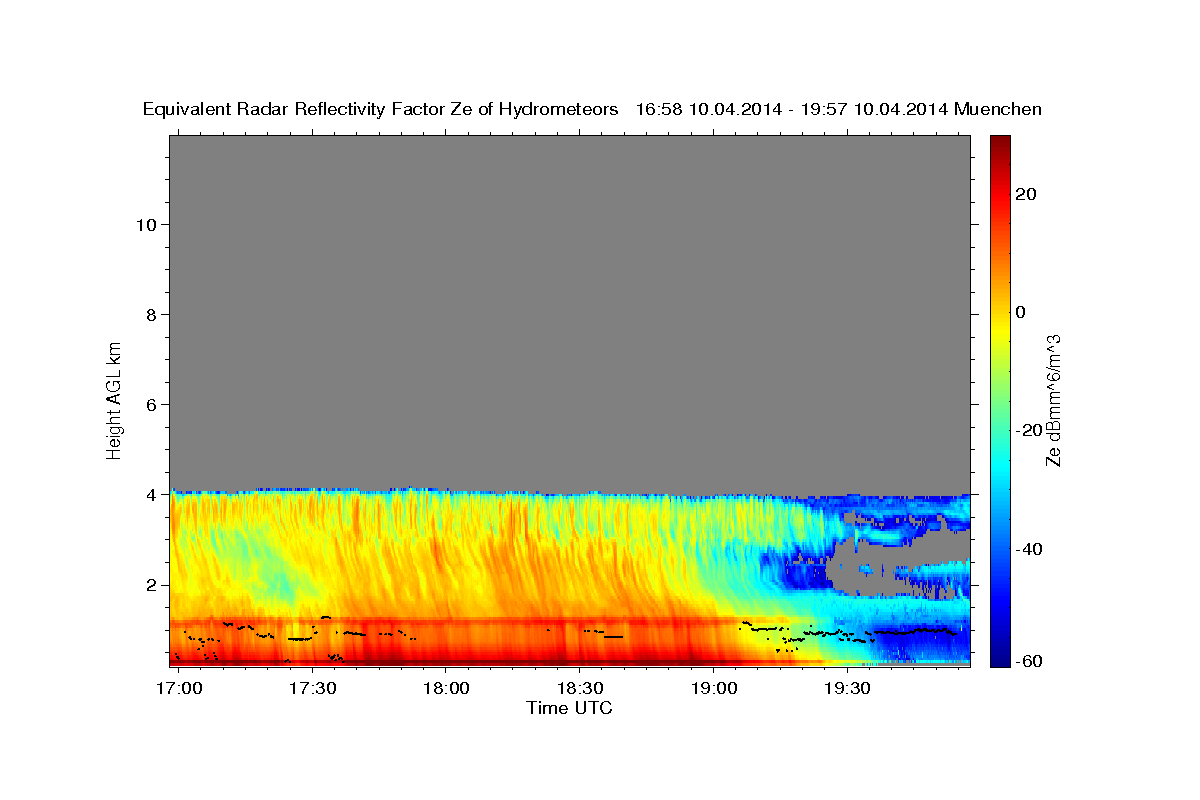Click the 'Time UTC' axis label
1200x800 pixels.
click(x=569, y=708)
